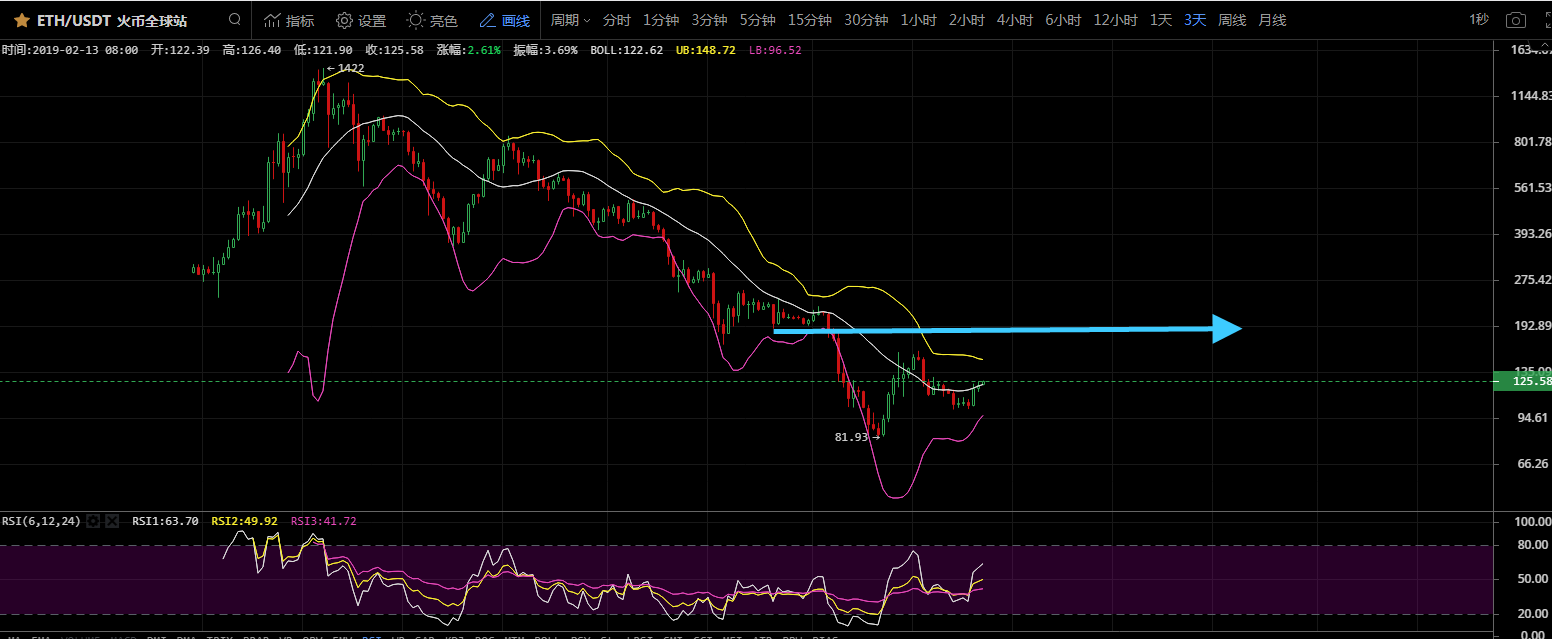This screenshot has width=1552, height=639.
Task: Click the UB:148.72 upper band value
Action: 705,50
